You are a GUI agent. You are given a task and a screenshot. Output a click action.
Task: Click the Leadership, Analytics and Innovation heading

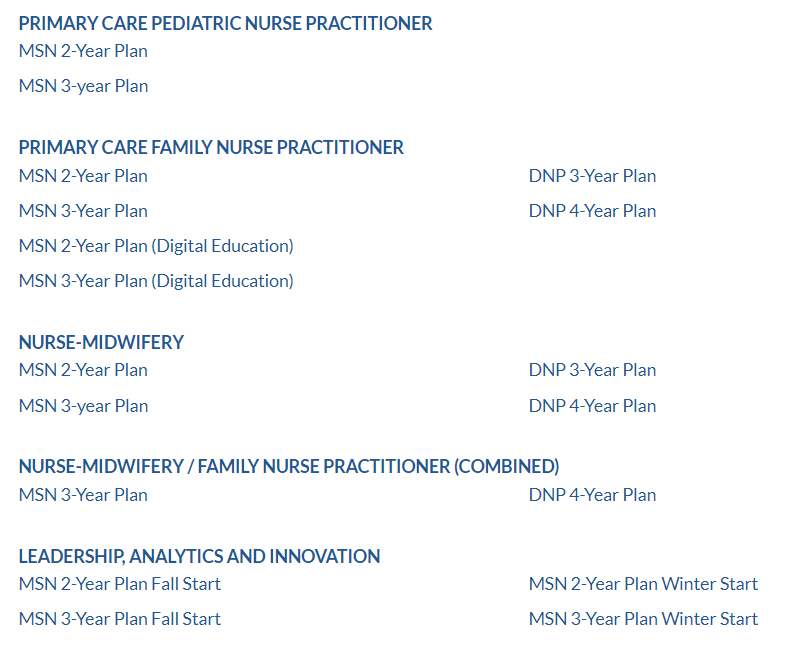pyautogui.click(x=199, y=557)
